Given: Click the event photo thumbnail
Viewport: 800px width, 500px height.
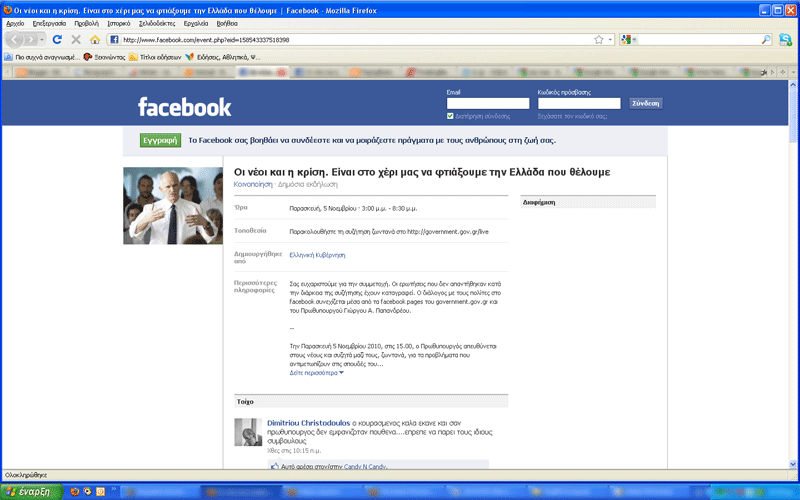Looking at the screenshot, I should (x=173, y=206).
